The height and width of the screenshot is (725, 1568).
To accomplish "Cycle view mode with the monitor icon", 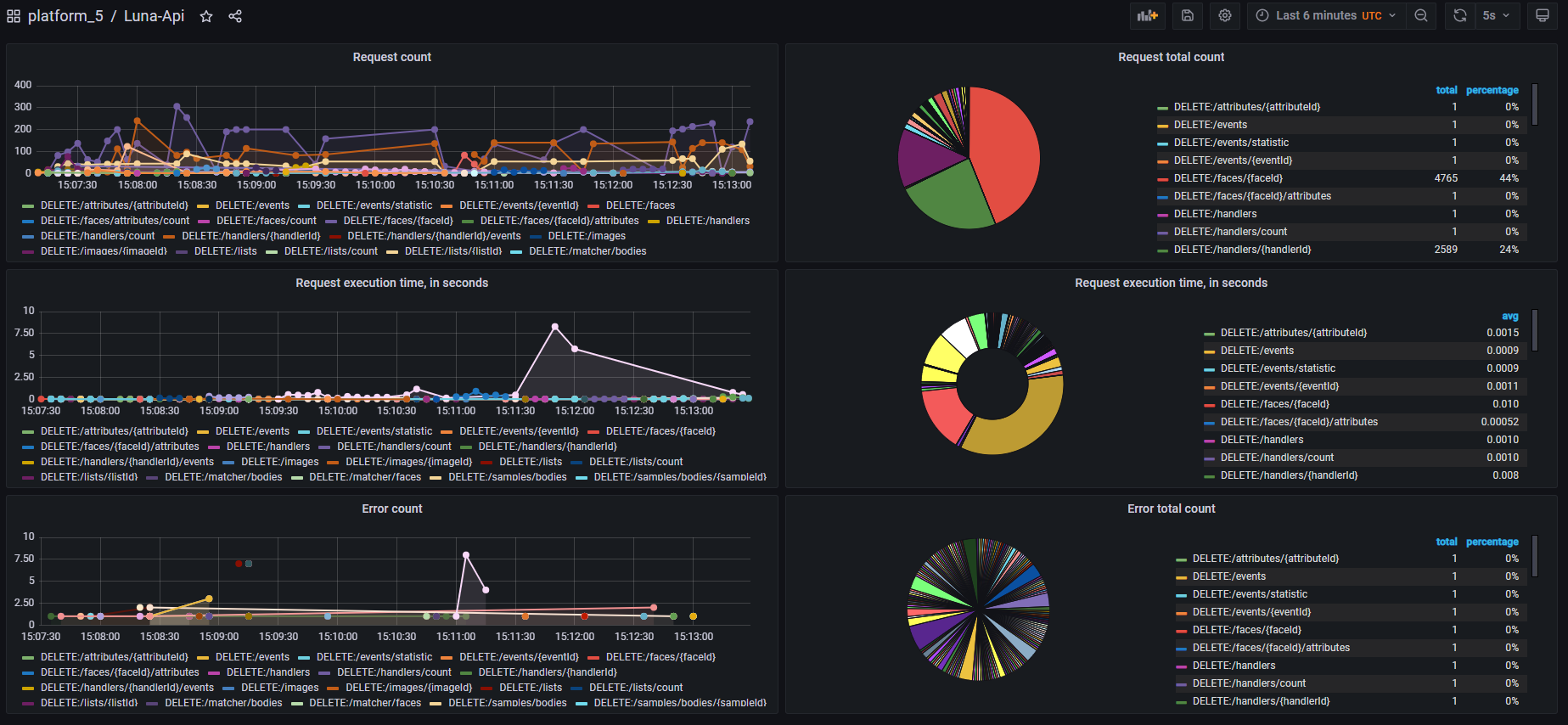I will [x=1543, y=15].
